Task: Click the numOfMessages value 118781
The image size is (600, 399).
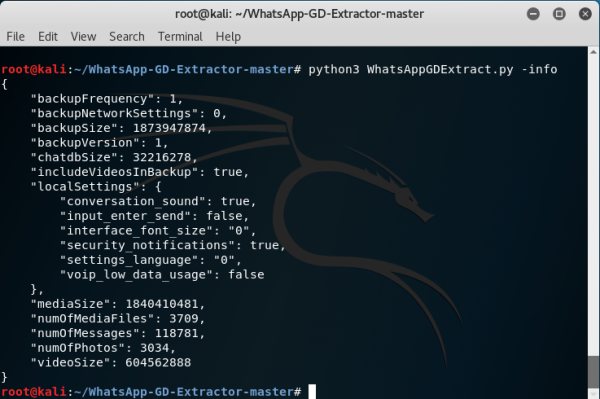Action: 176,333
